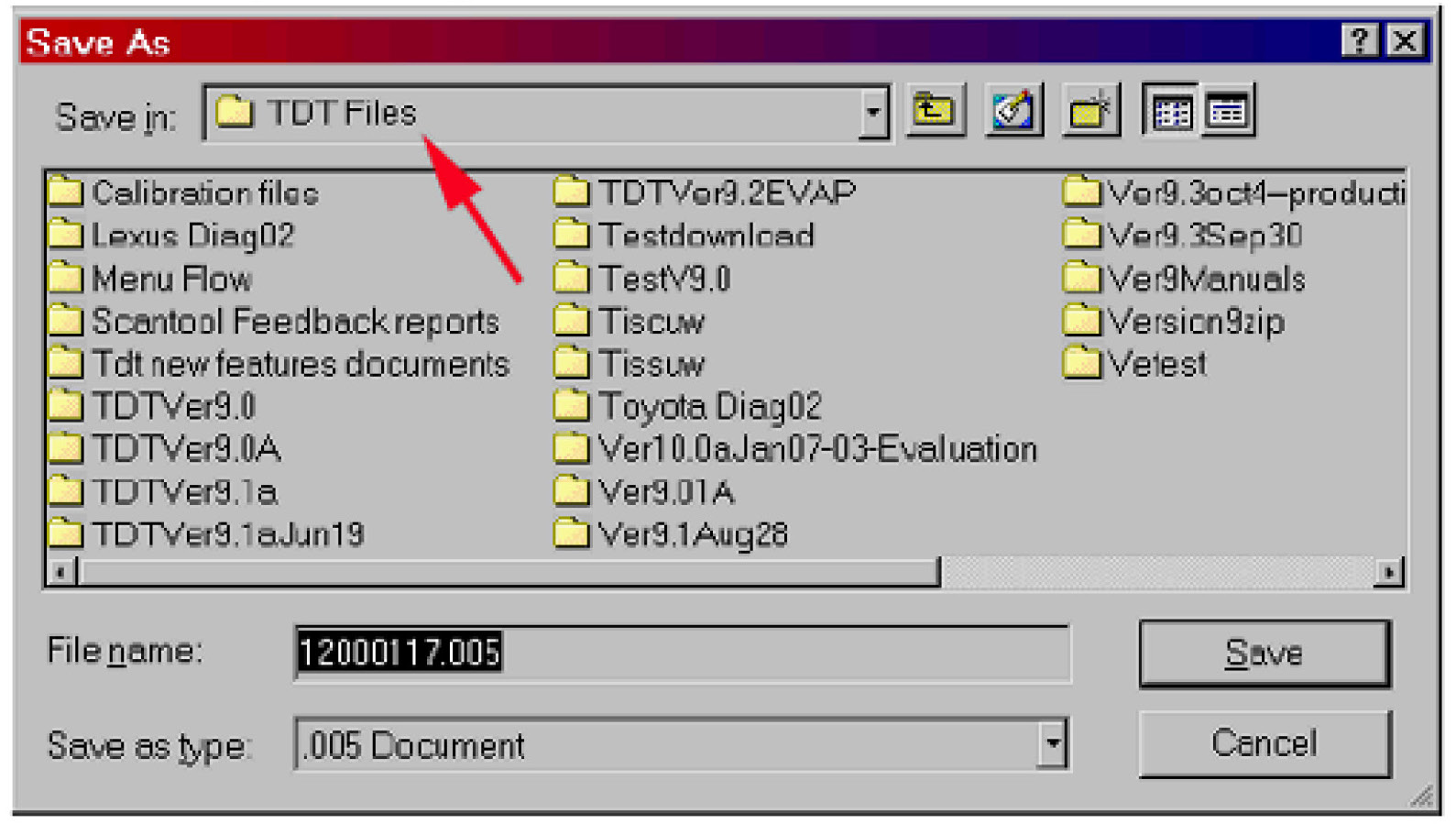1456x824 pixels.
Task: Create a new folder using toolbar icon
Action: [x=1089, y=112]
